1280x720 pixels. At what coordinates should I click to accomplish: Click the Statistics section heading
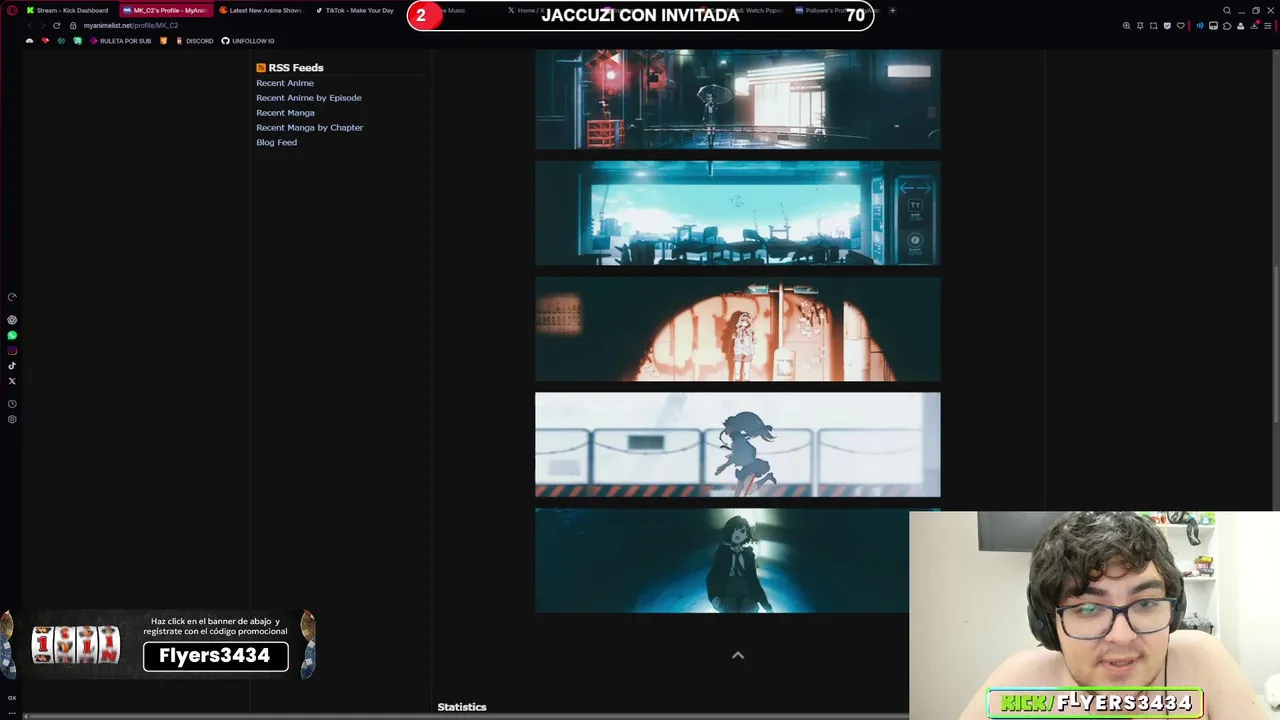pos(462,707)
